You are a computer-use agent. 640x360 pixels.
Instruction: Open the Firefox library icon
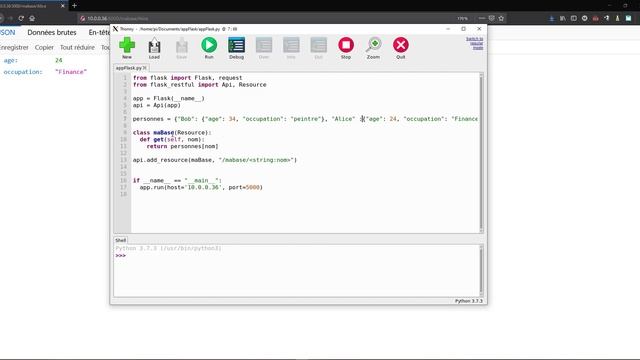click(x=563, y=18)
